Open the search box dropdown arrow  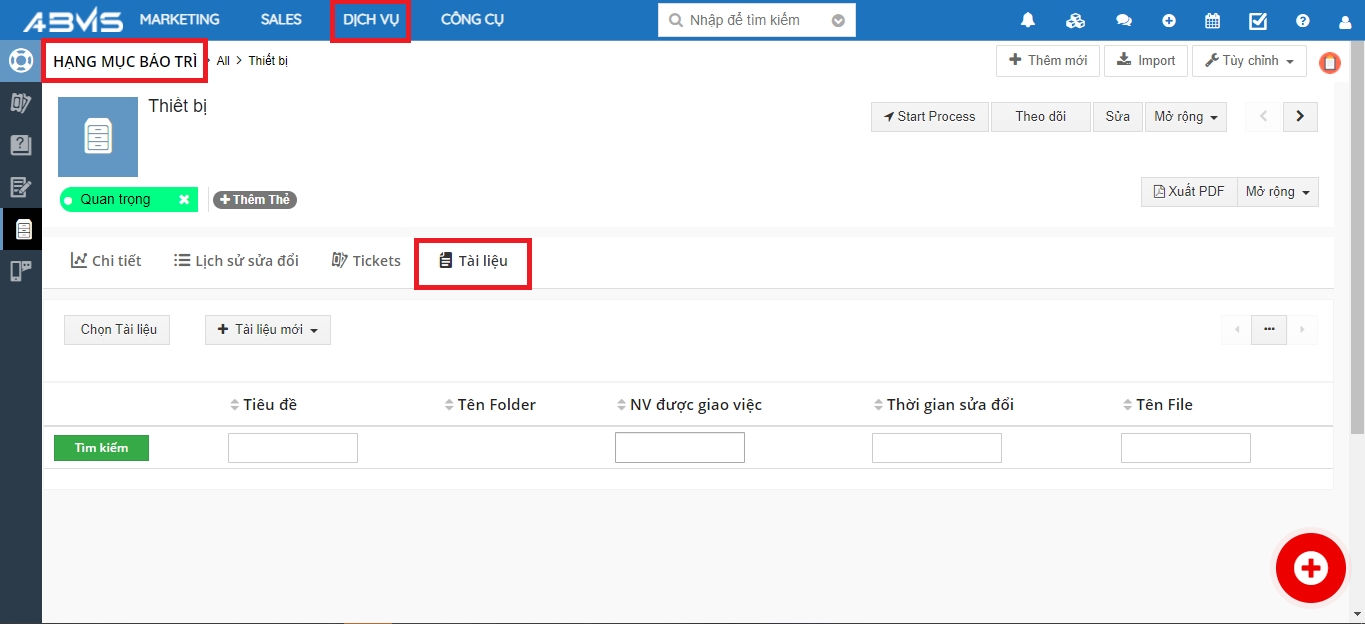[x=838, y=20]
